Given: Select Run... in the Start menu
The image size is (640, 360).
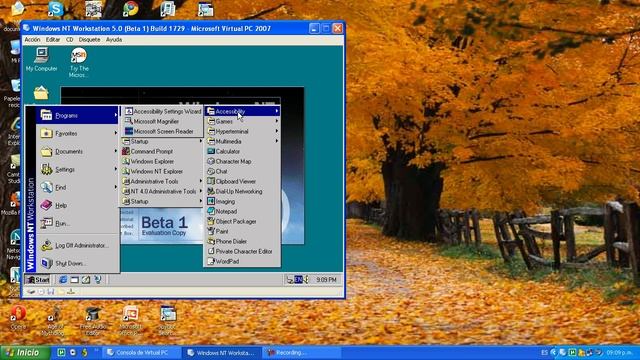Looking at the screenshot, I should tap(78, 223).
